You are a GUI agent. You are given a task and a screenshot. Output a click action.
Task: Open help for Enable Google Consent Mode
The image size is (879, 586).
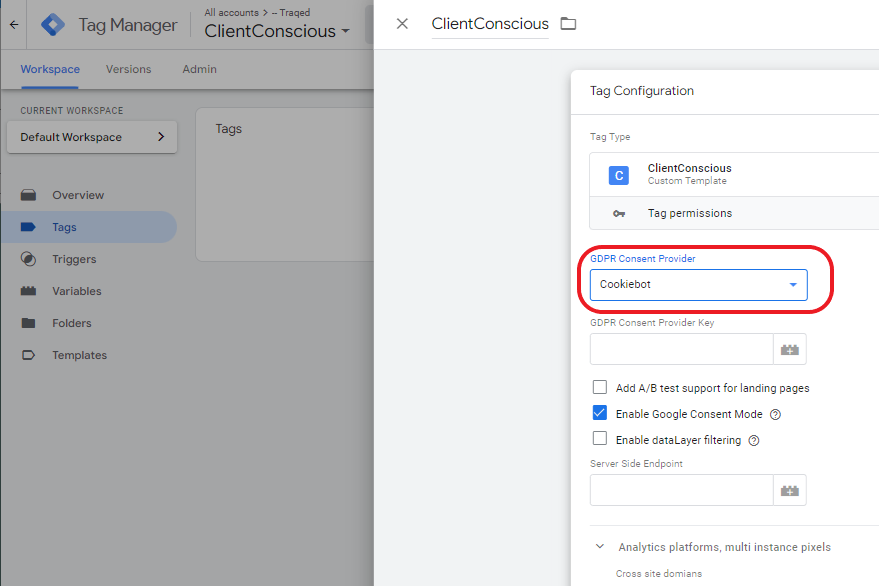pos(775,415)
